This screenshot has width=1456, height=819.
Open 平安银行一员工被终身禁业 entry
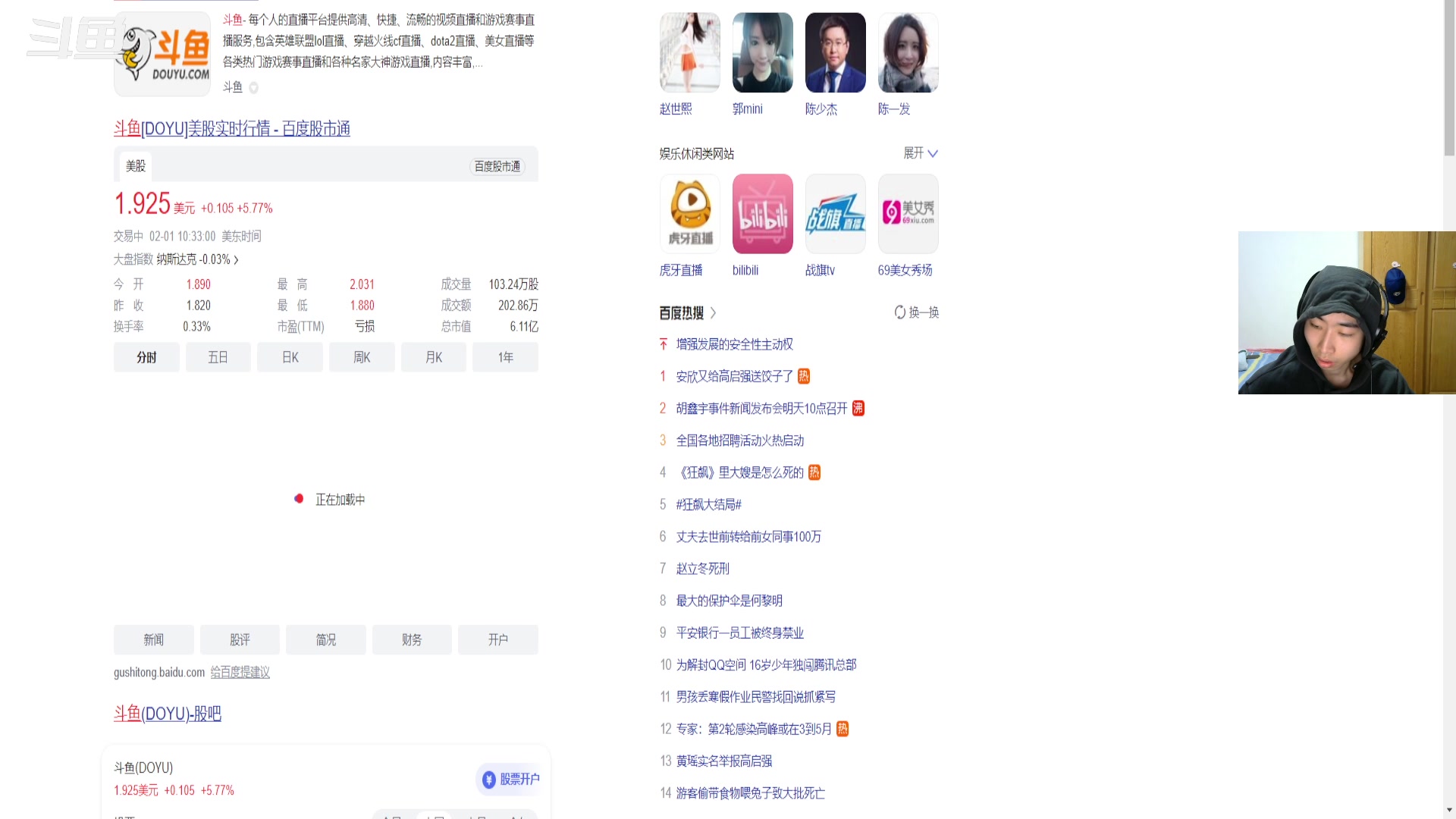[x=740, y=633]
